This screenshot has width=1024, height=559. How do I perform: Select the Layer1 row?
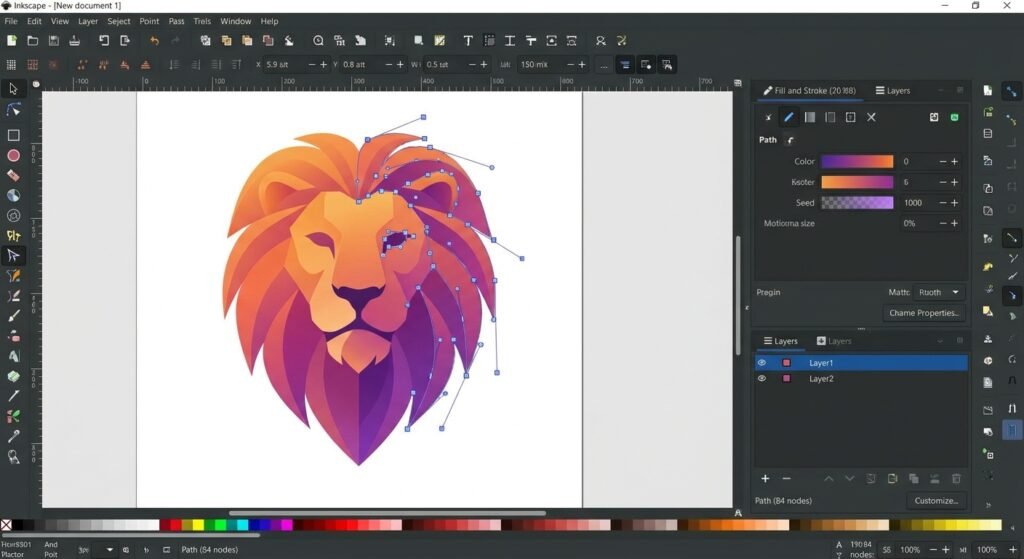point(861,362)
